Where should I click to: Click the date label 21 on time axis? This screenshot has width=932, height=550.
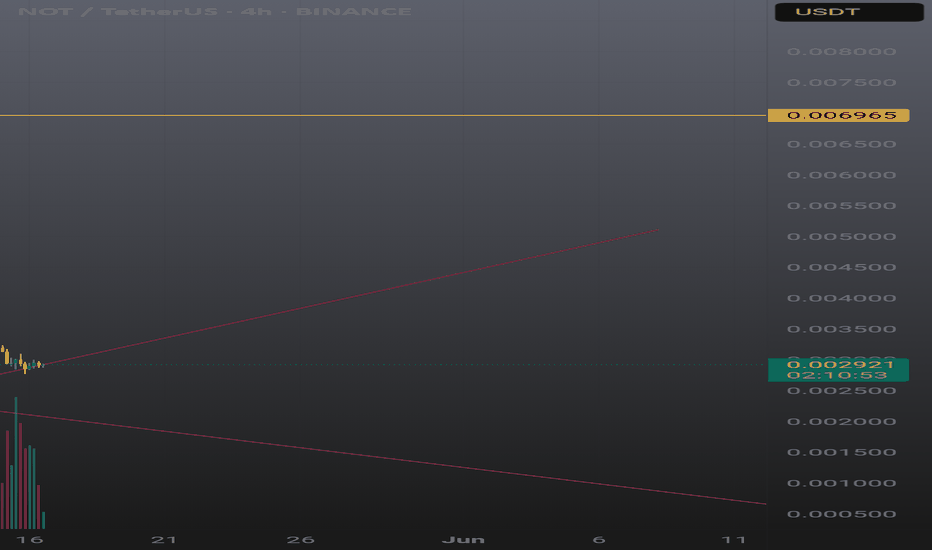pos(163,540)
